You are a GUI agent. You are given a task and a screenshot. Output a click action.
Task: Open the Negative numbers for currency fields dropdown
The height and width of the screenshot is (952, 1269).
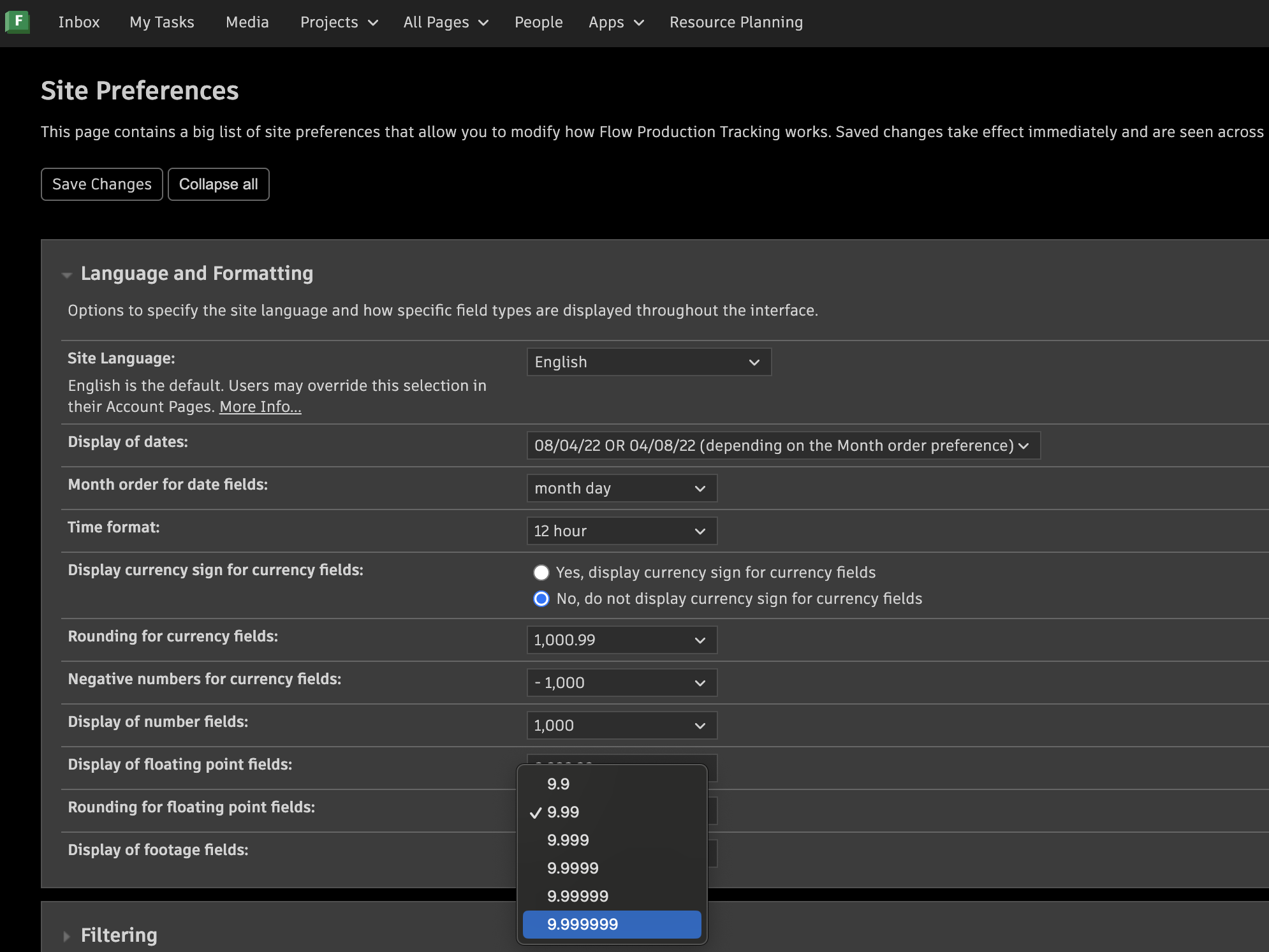(621, 682)
